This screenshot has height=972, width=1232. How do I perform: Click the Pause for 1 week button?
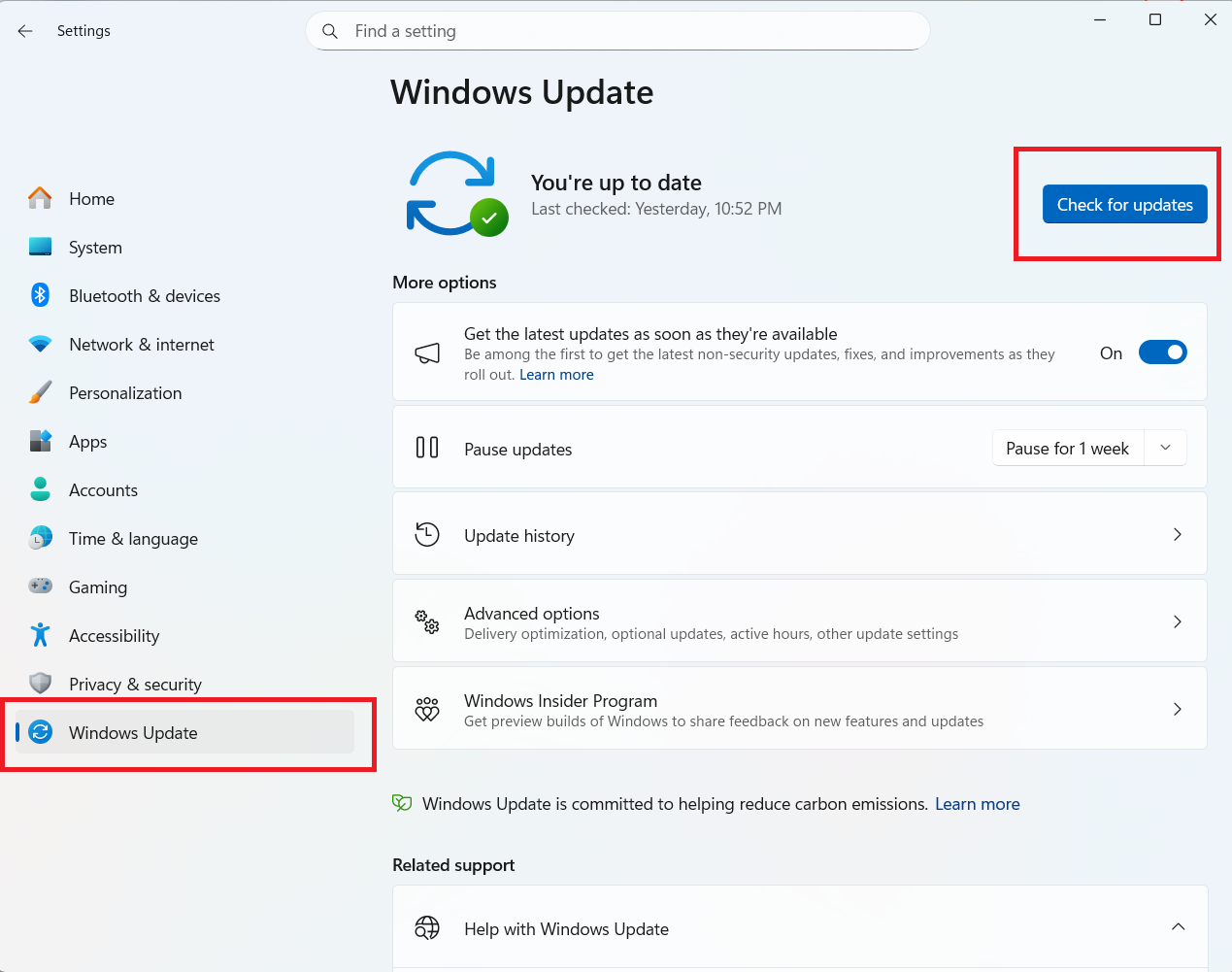(1067, 449)
